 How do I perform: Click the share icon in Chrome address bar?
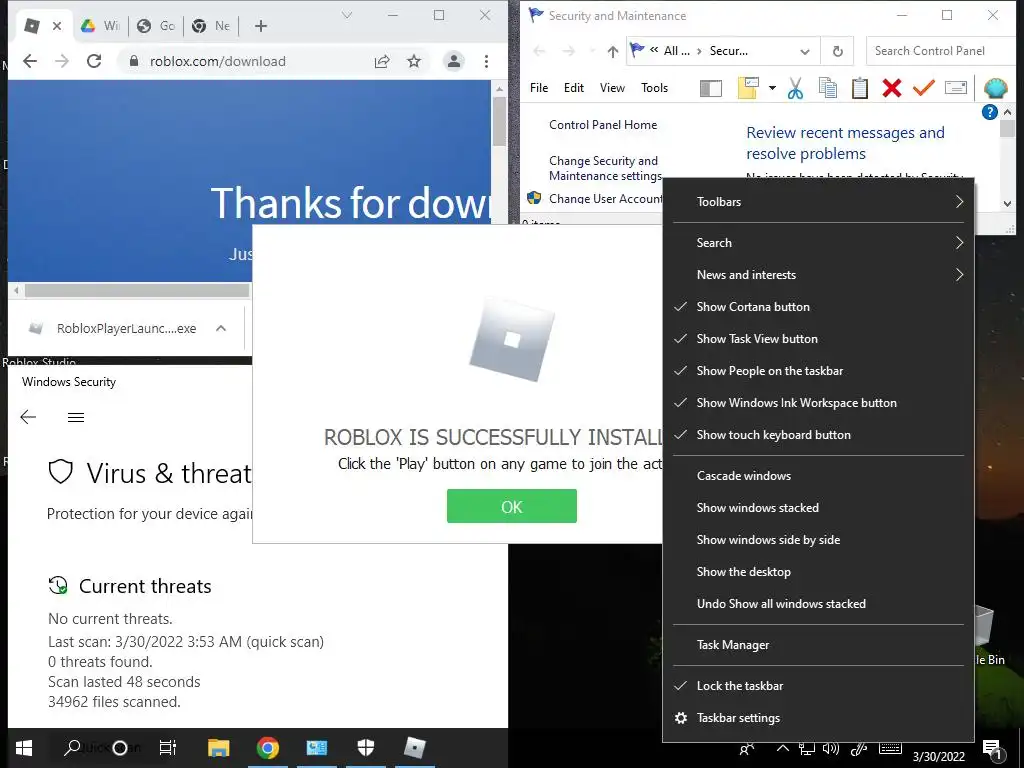coord(382,61)
